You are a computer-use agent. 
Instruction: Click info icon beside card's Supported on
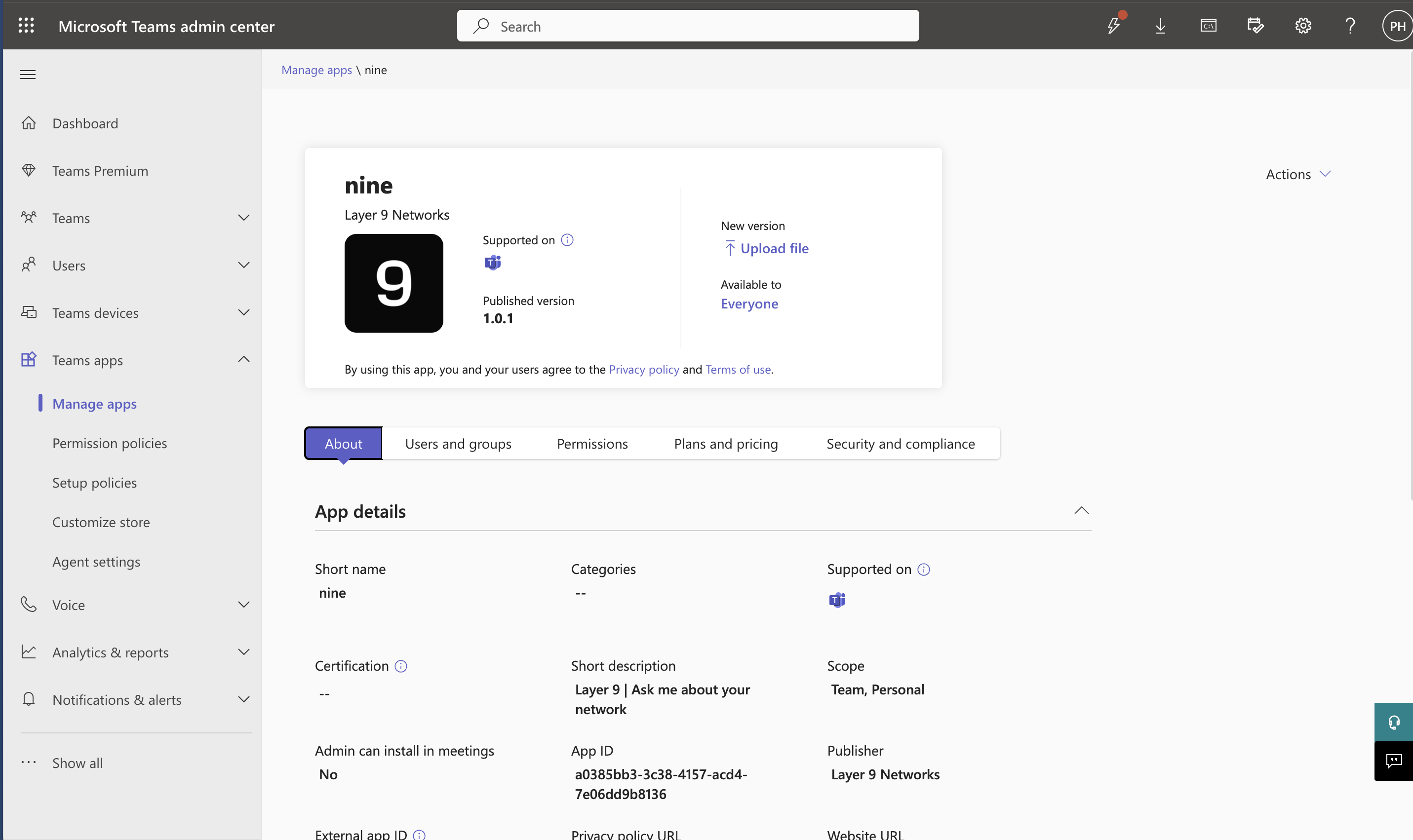567,240
